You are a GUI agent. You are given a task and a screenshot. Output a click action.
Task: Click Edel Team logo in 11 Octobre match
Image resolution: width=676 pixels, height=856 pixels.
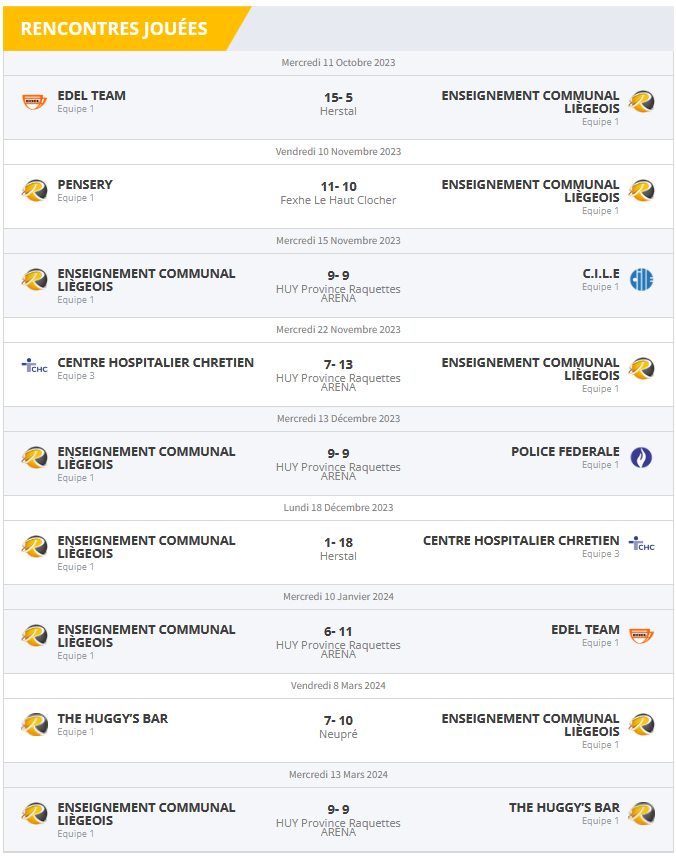coord(35,102)
